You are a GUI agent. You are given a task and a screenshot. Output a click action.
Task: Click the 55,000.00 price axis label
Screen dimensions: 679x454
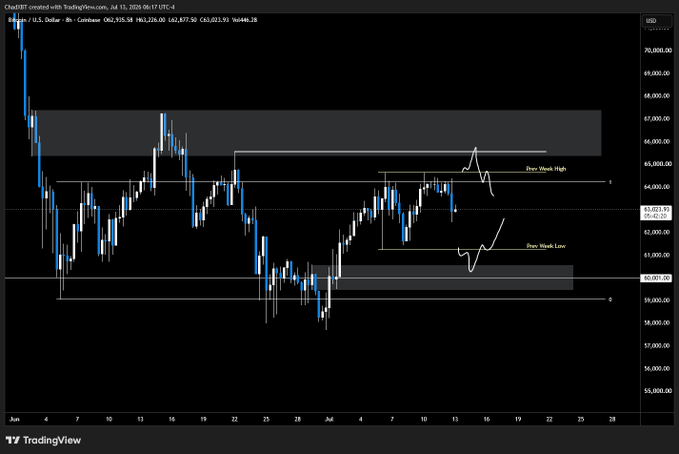(x=657, y=391)
